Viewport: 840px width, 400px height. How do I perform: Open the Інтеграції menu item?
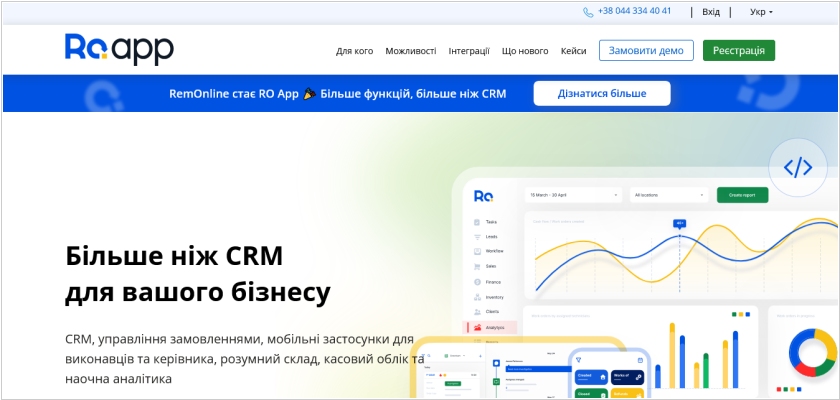tap(469, 51)
